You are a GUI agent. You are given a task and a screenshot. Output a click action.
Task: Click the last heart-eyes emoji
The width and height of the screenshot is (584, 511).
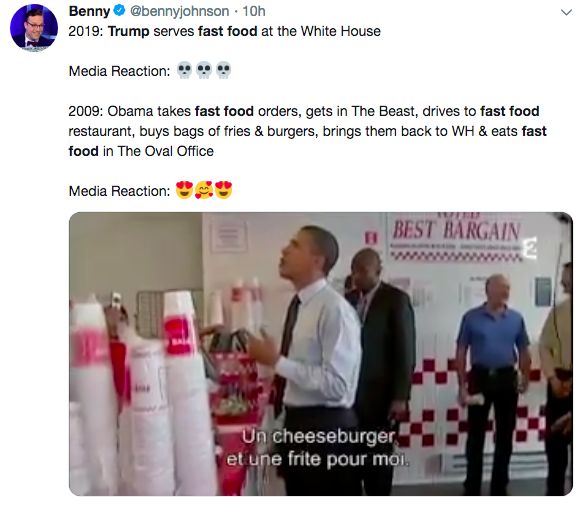[223, 190]
